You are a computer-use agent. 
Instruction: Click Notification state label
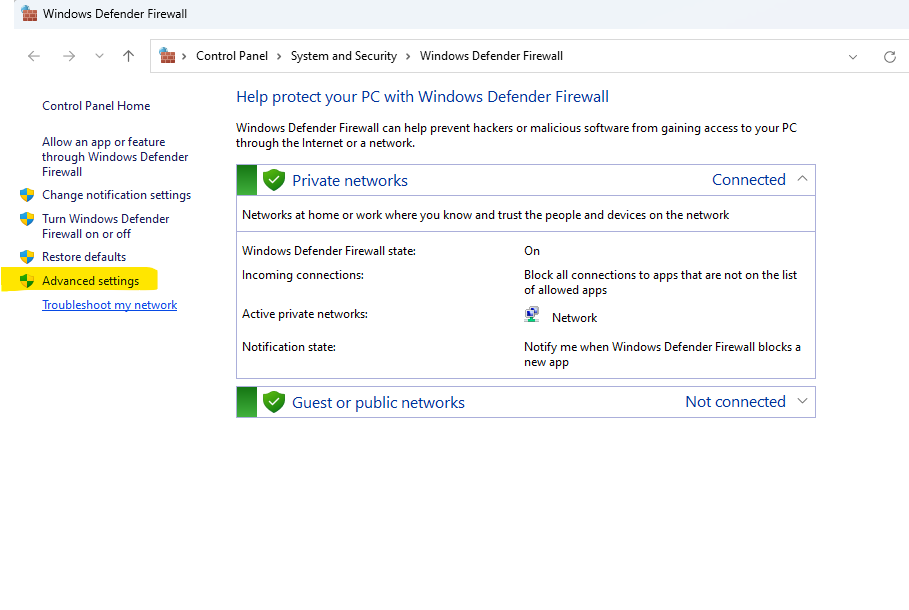(289, 347)
